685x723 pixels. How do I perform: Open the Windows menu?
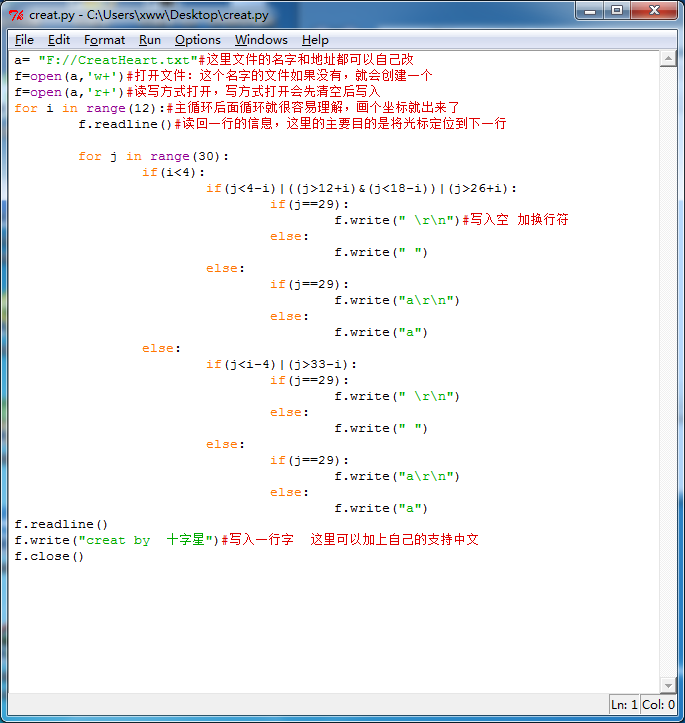tap(261, 40)
